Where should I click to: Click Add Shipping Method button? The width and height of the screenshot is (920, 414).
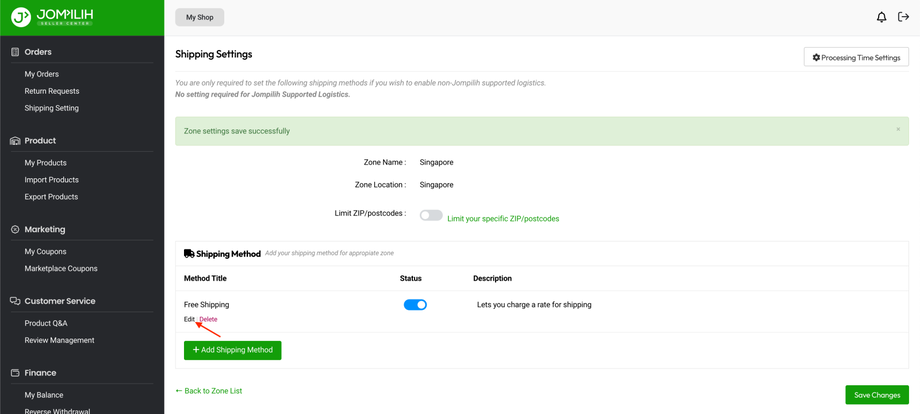(232, 350)
